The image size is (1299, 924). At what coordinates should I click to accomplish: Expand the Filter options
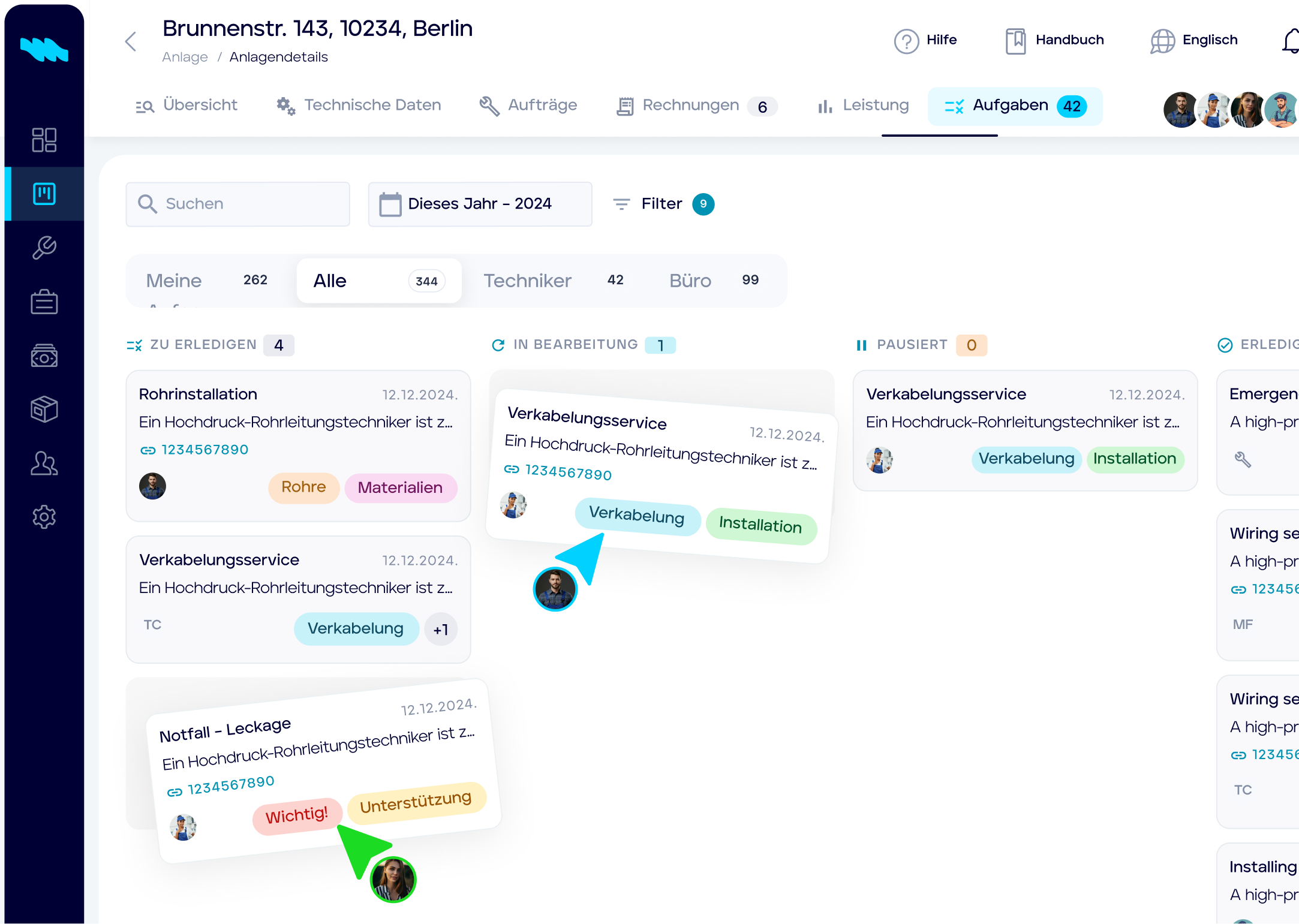click(x=663, y=204)
